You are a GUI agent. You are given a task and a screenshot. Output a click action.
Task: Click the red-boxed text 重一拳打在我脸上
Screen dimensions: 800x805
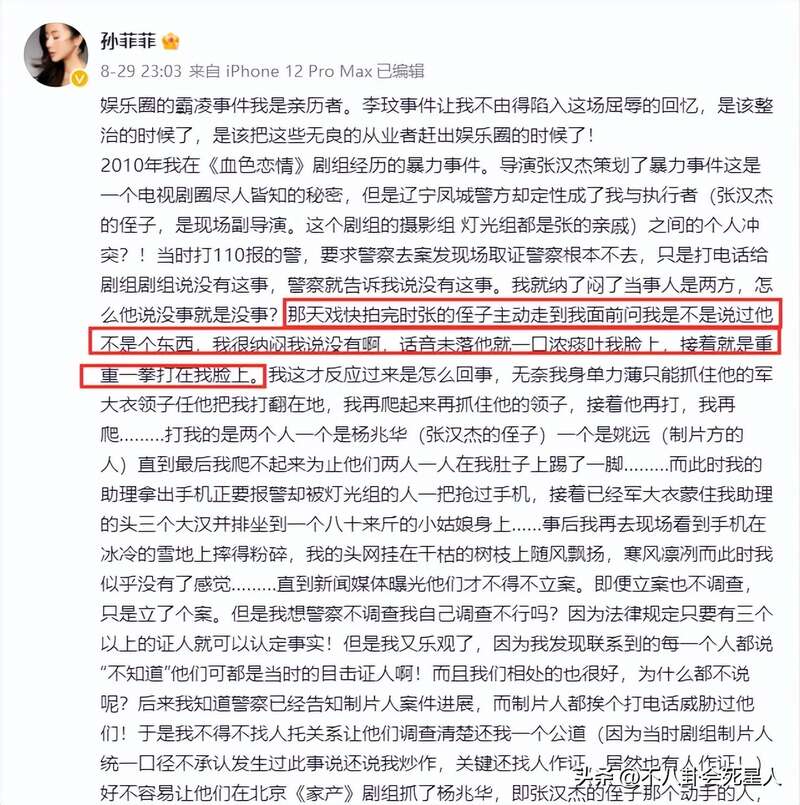coord(175,375)
